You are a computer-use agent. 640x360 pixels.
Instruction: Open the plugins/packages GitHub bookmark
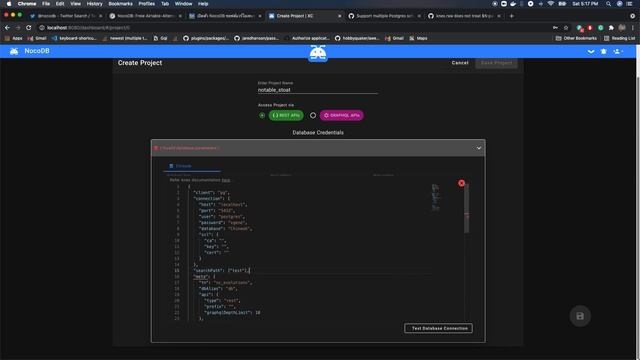click(x=206, y=38)
